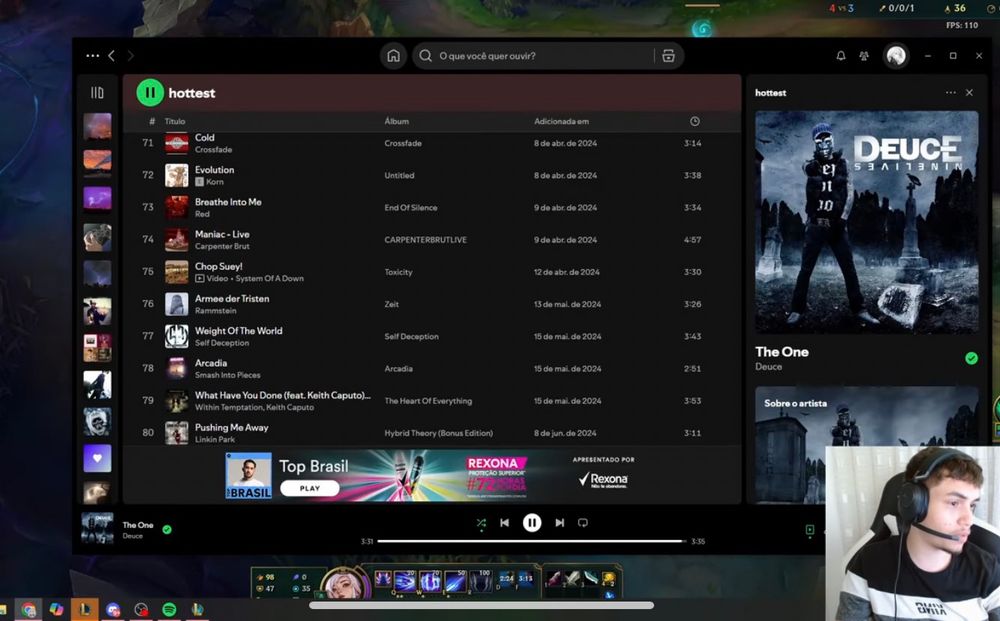Pause the hottest playlist with green button
The image size is (1000, 621).
151,93
